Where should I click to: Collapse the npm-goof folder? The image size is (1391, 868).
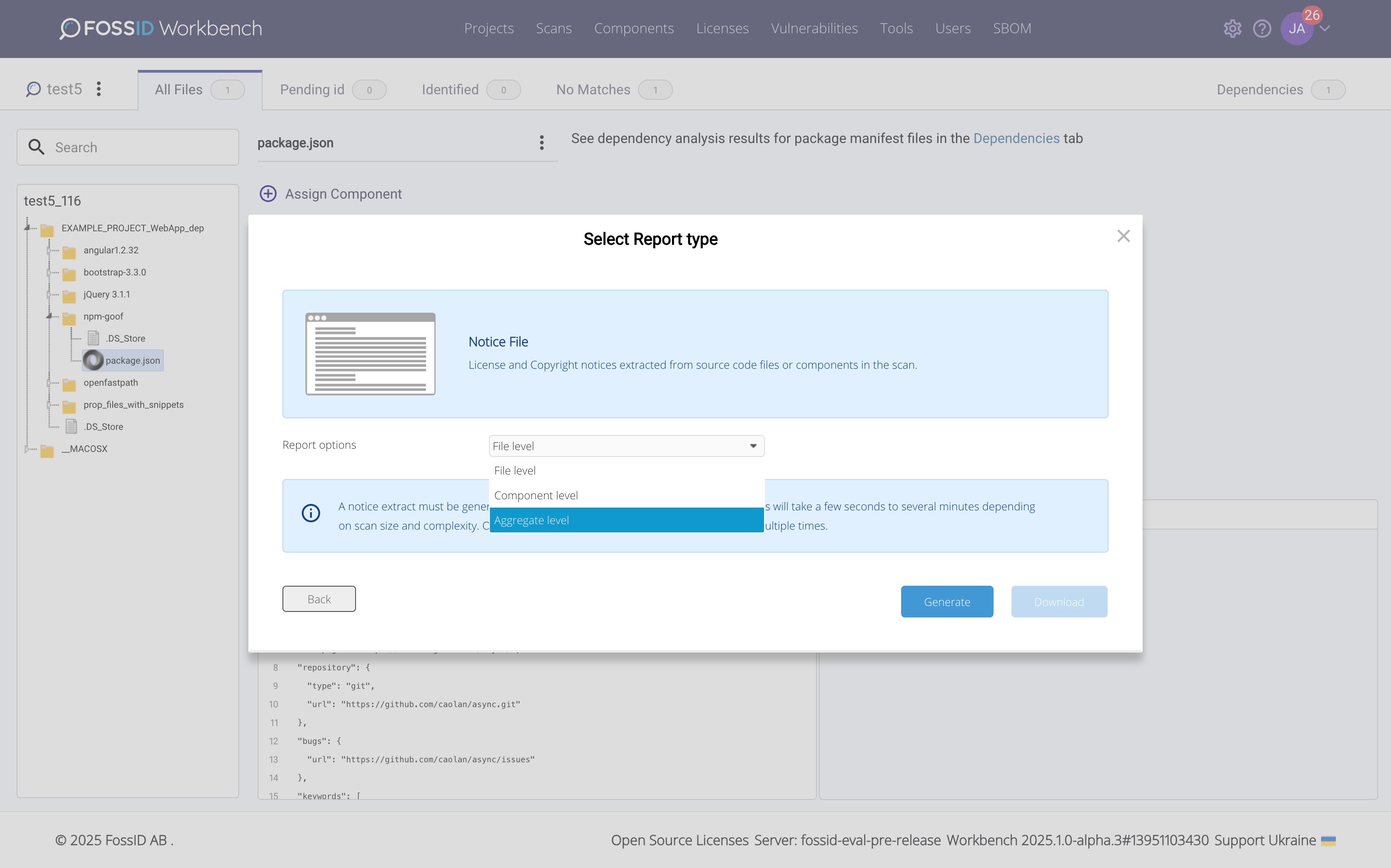click(49, 316)
